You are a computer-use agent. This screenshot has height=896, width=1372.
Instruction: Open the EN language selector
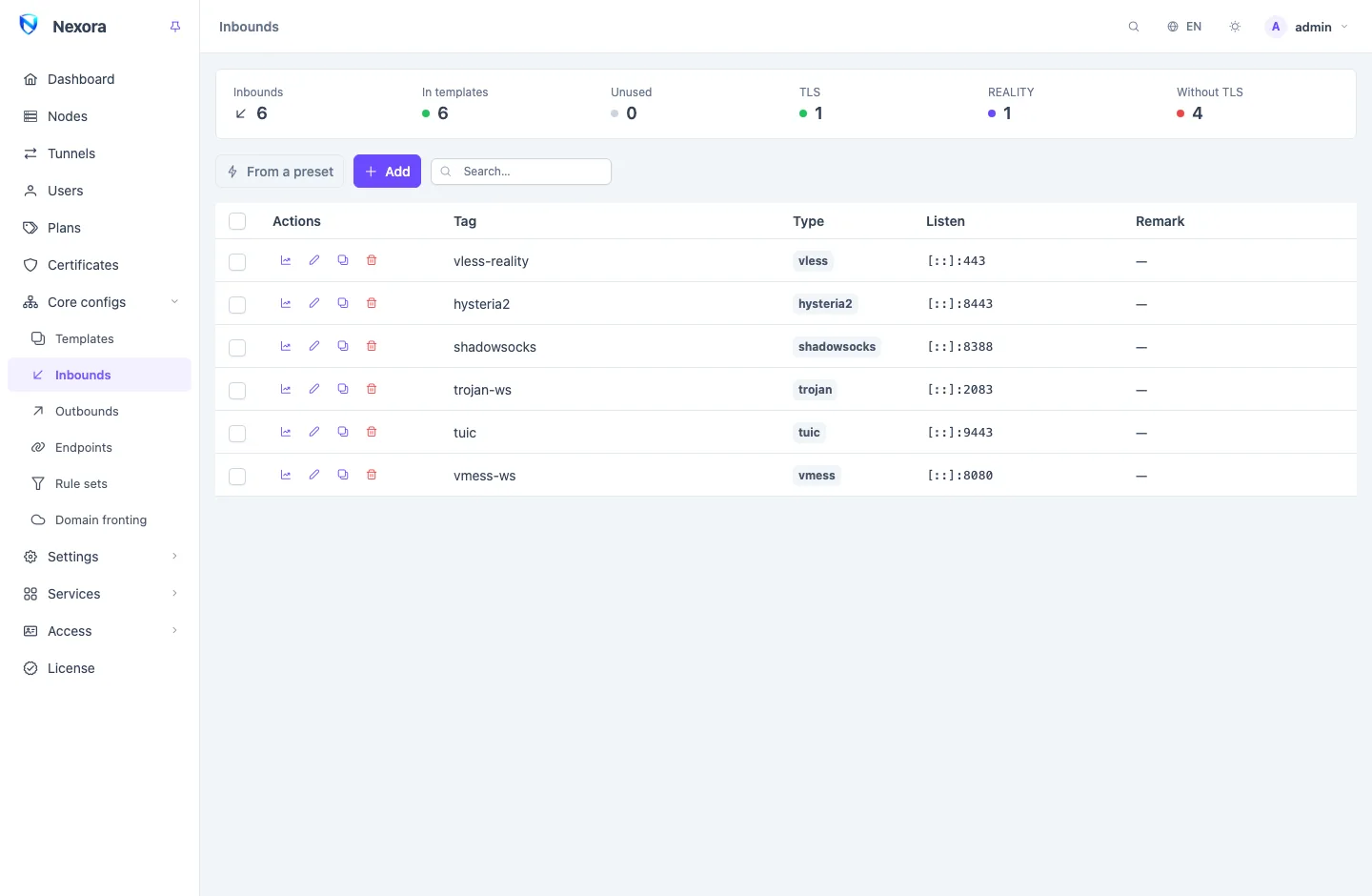1184,27
